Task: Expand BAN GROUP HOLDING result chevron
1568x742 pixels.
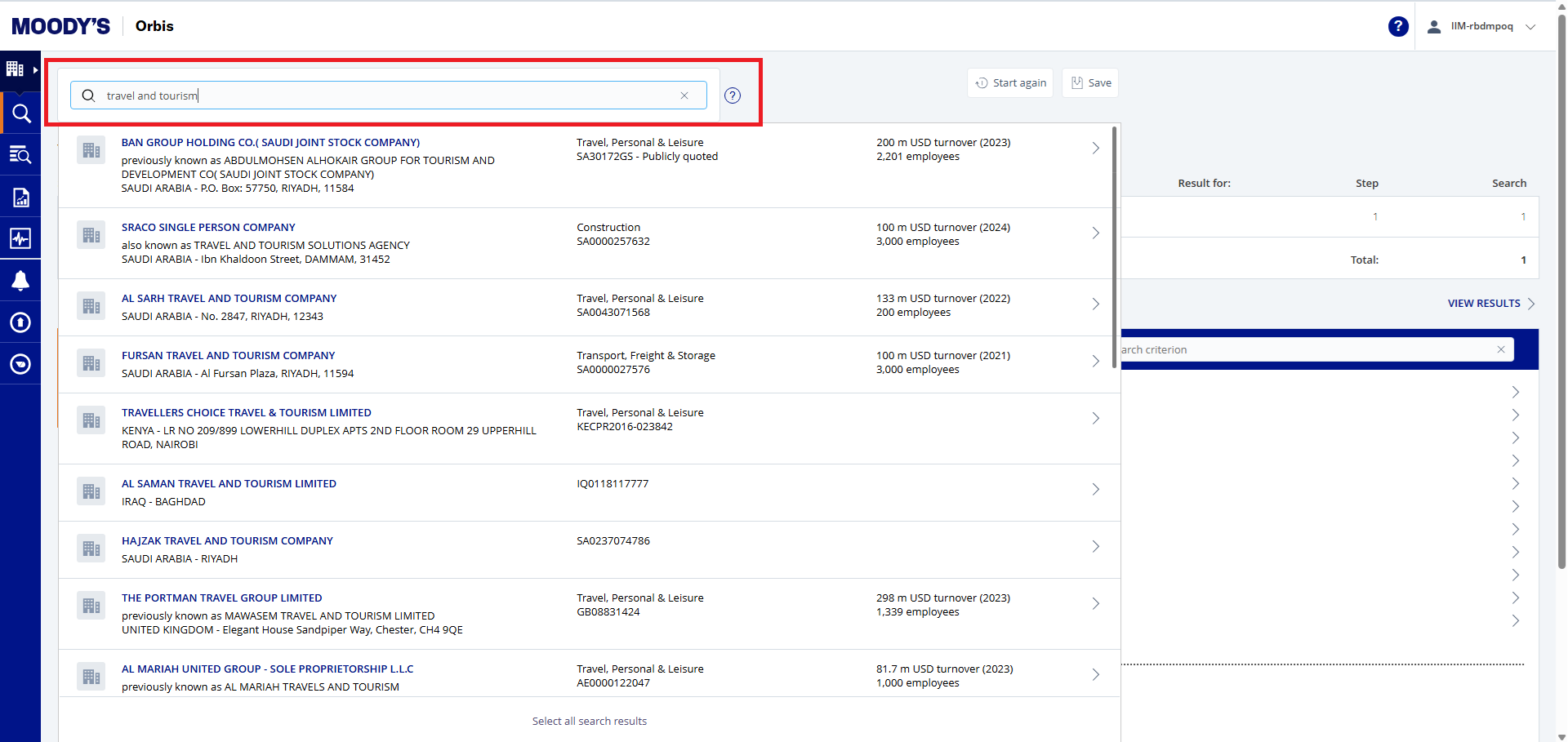Action: point(1095,148)
